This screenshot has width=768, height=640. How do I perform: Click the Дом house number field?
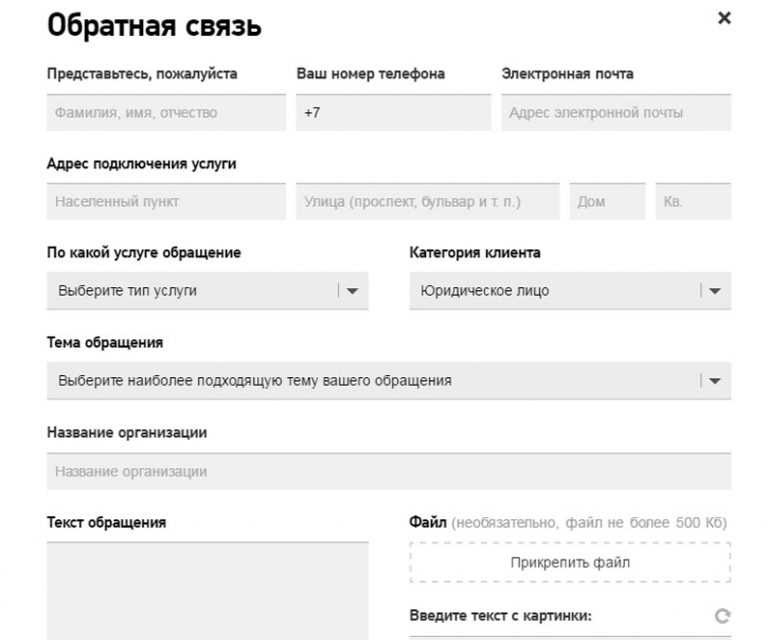(607, 201)
